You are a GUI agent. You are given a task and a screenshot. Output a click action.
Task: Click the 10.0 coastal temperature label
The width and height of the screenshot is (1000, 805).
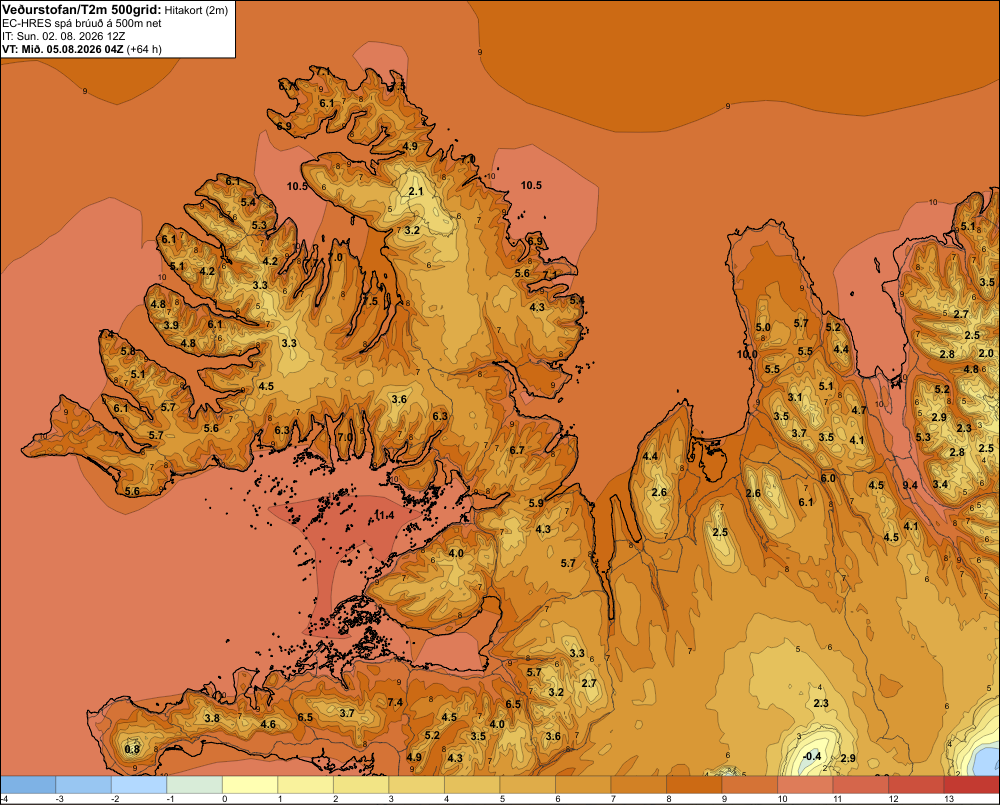(747, 354)
